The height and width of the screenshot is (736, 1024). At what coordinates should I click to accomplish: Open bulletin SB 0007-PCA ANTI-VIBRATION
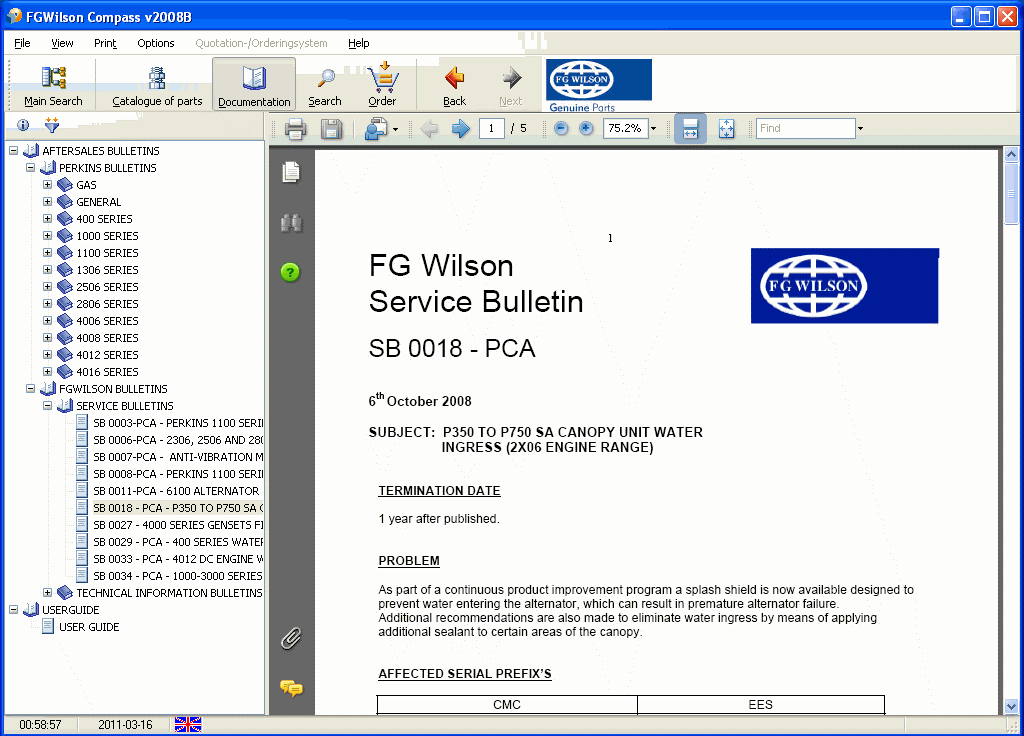click(178, 456)
